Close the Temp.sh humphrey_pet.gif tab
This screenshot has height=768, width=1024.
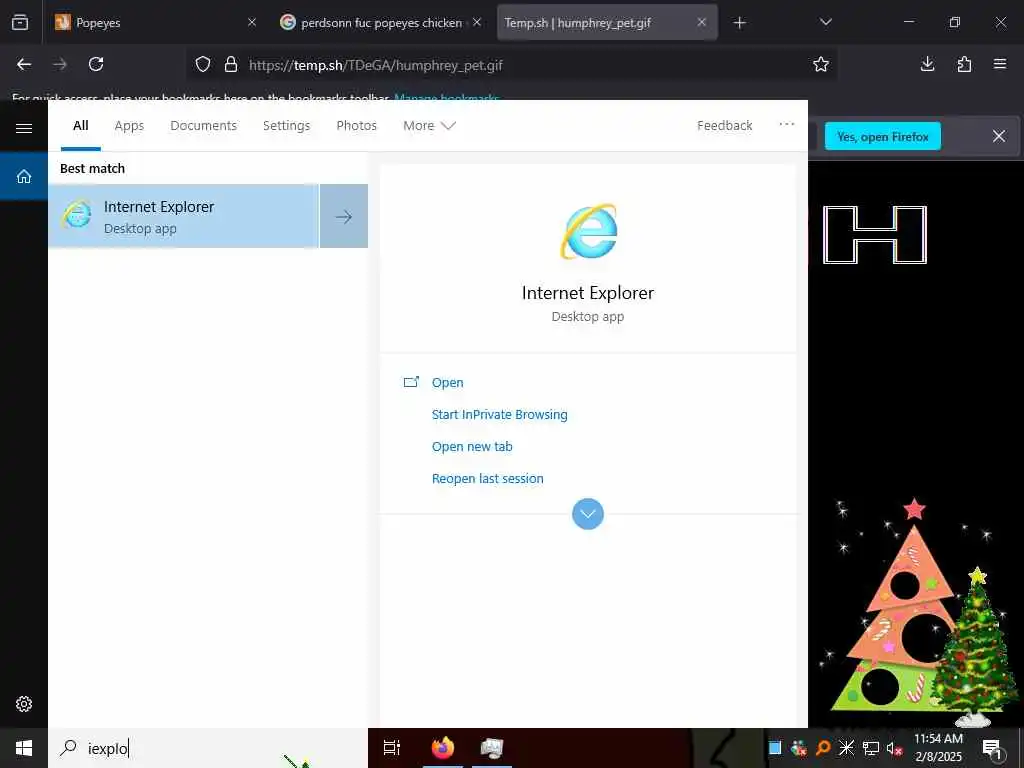coord(701,22)
